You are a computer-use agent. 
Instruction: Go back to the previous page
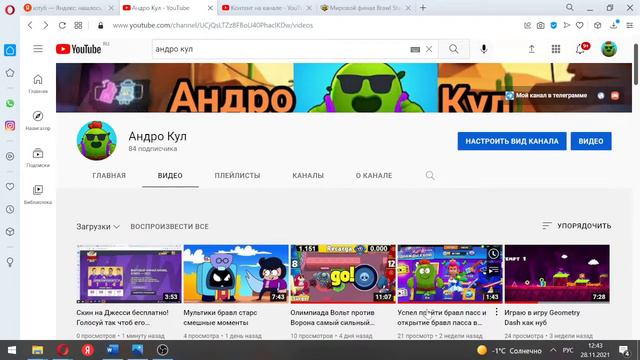click(30, 25)
